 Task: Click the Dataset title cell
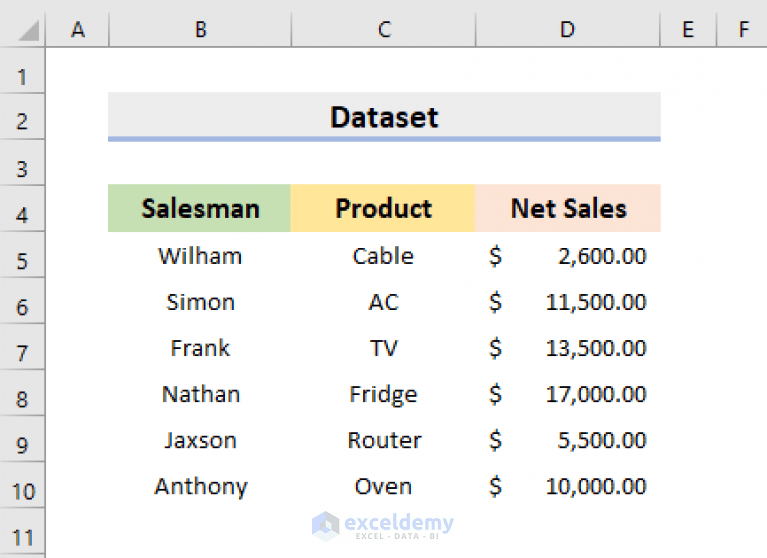click(384, 116)
